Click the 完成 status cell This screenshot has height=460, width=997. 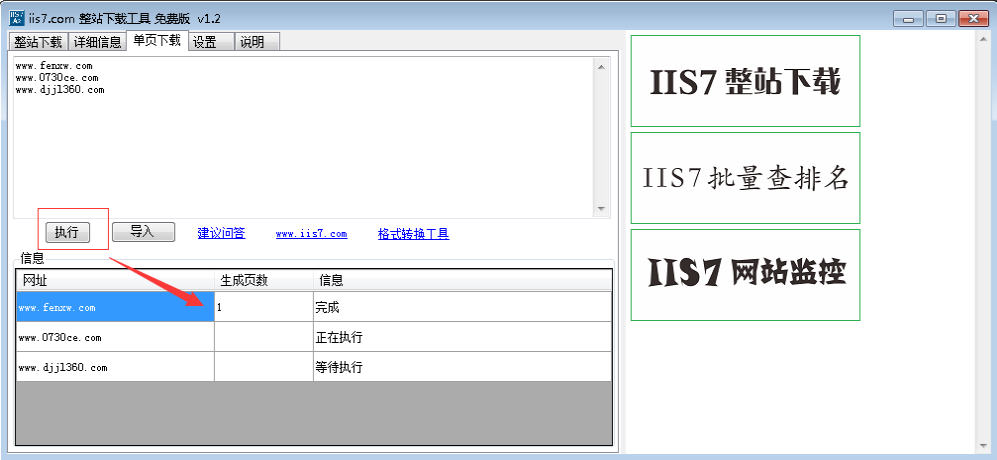click(462, 307)
